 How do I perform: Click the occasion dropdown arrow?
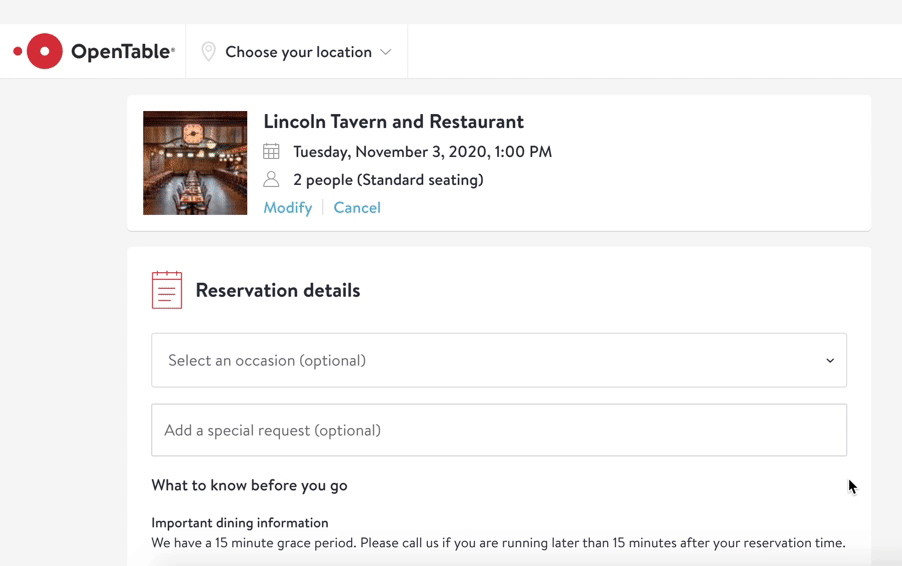tap(830, 361)
